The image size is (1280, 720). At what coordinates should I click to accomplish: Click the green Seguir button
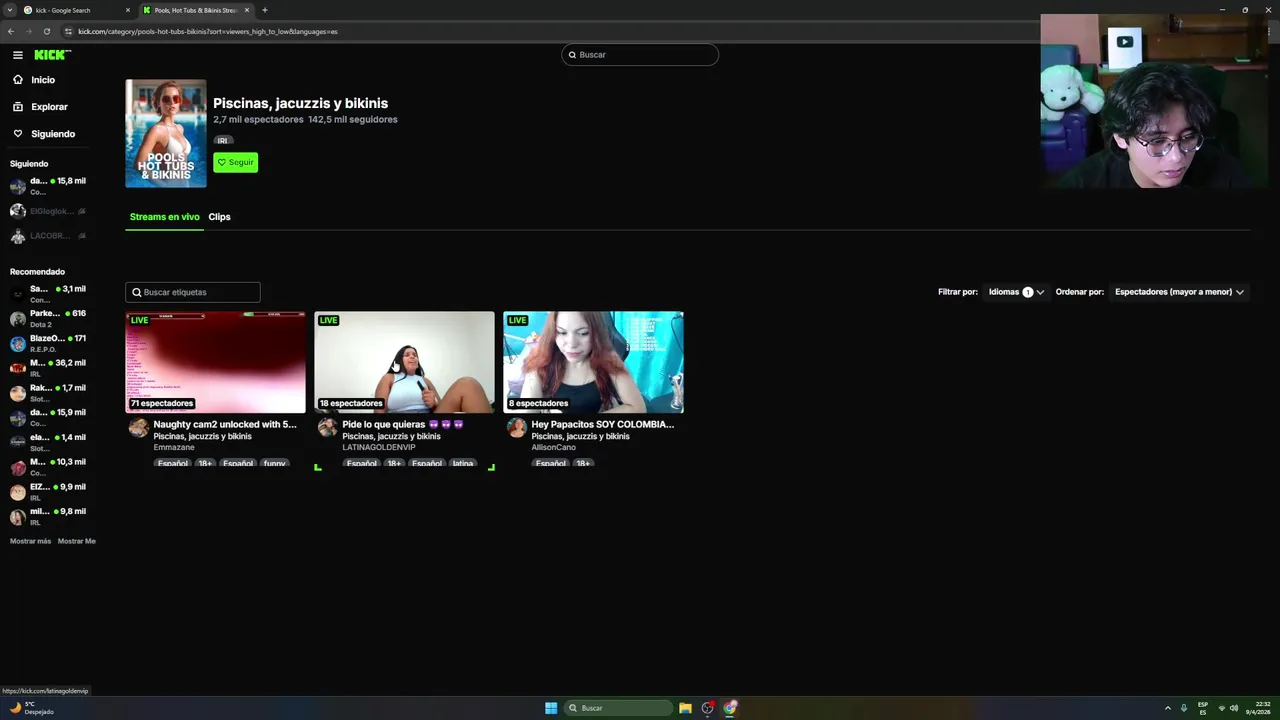click(x=235, y=162)
